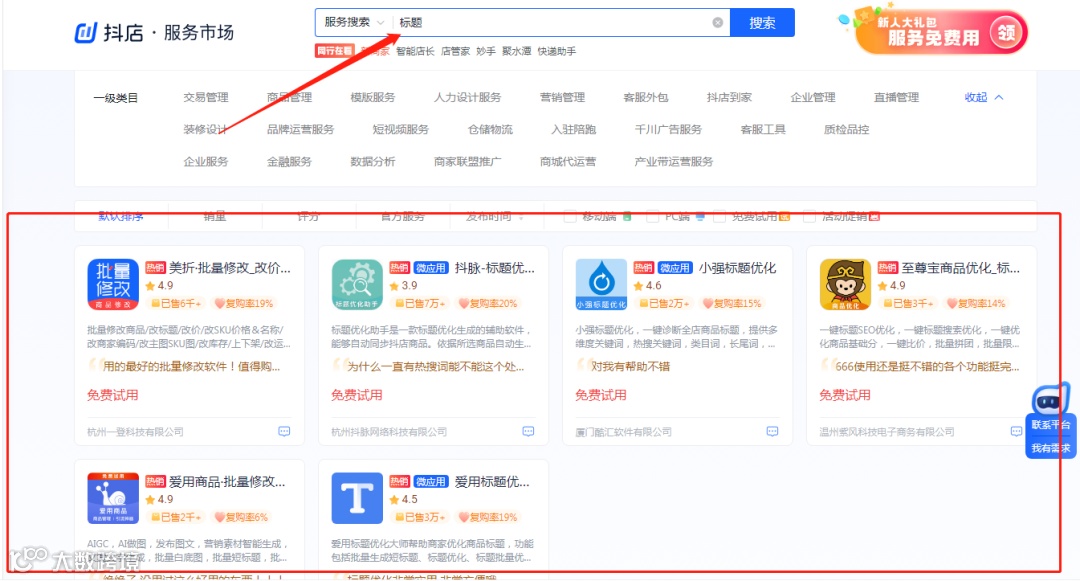Screen dimensions: 1080x581
Task: Filter by 官方服务
Action: tap(402, 217)
